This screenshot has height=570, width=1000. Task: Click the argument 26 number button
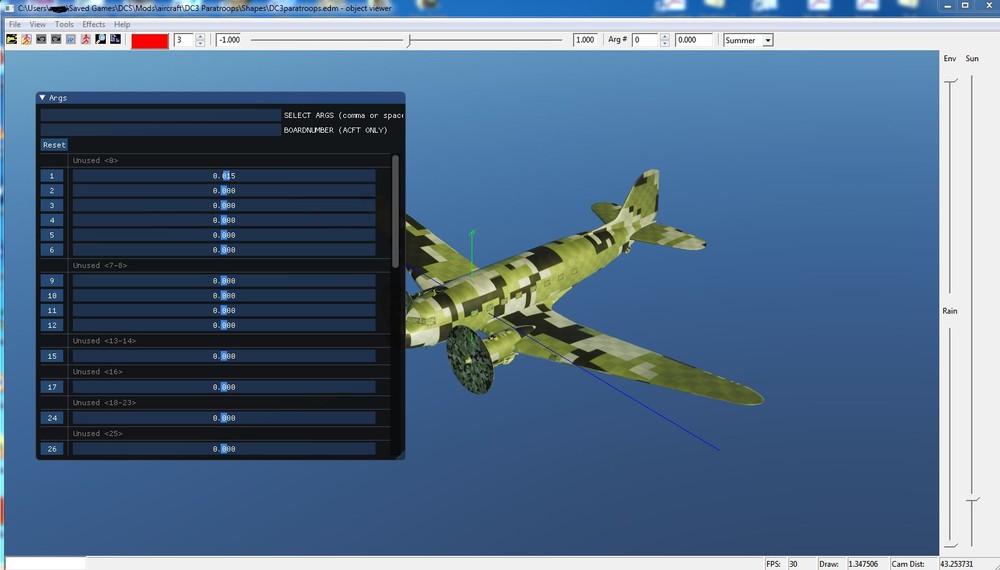coord(52,449)
